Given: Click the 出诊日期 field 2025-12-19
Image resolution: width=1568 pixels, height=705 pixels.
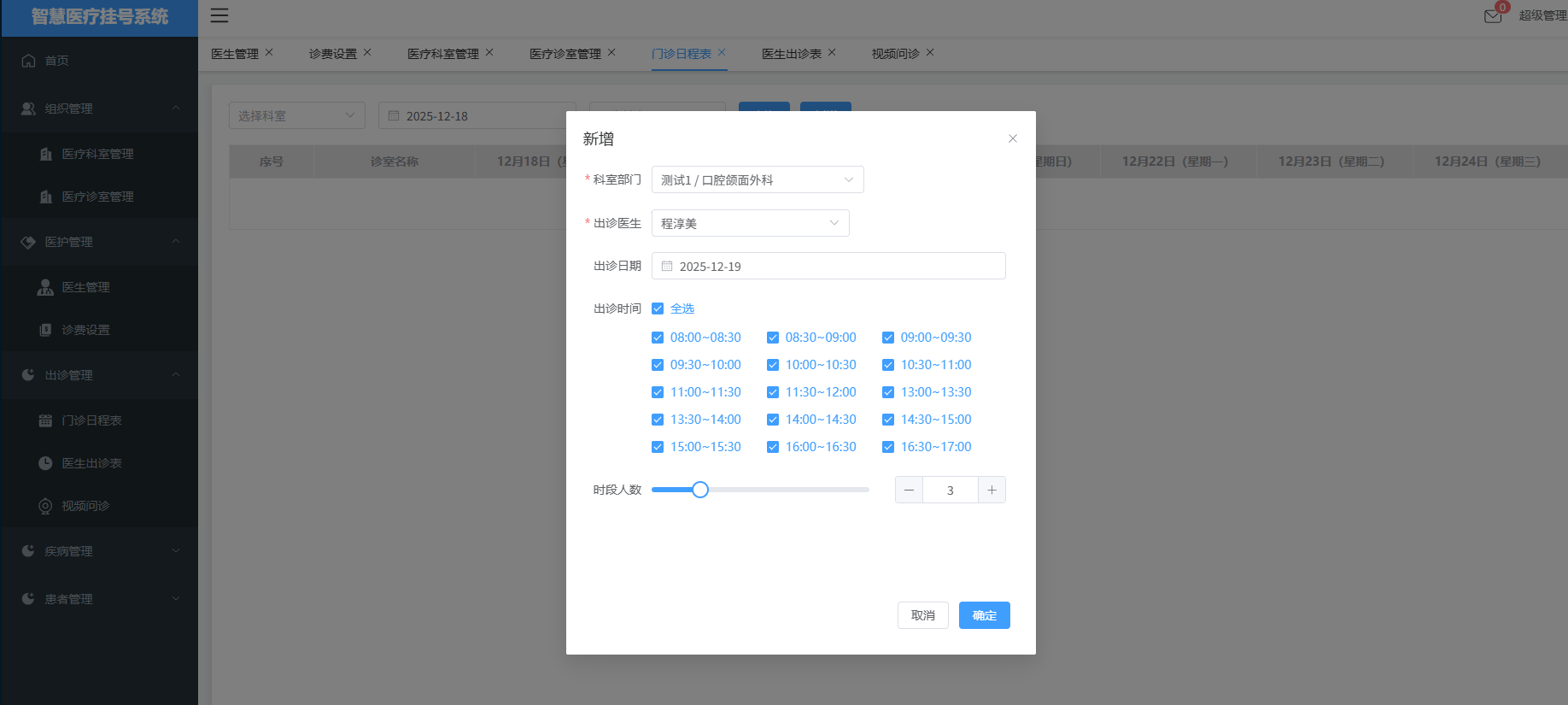Looking at the screenshot, I should [828, 266].
